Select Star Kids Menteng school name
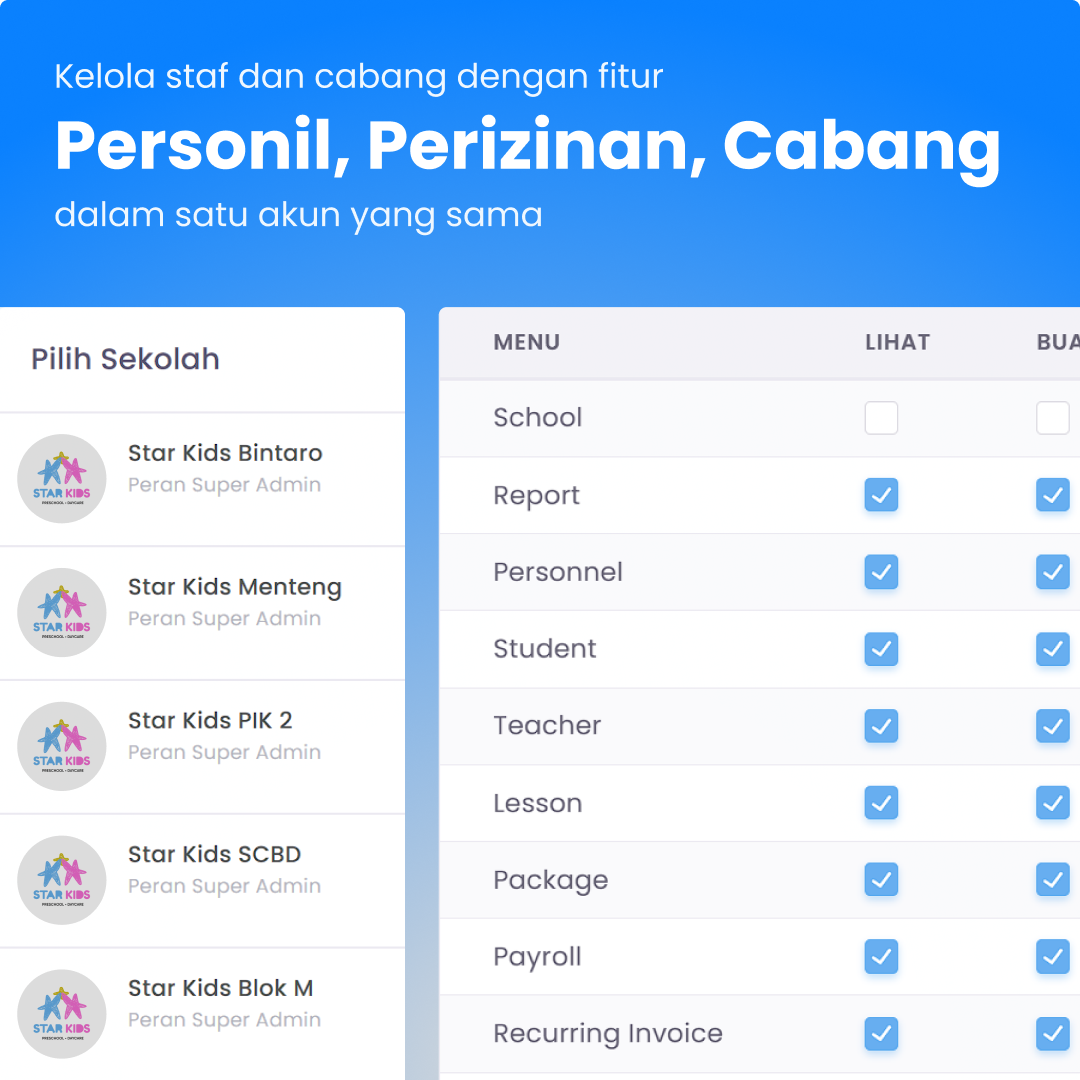This screenshot has width=1080, height=1080. pyautogui.click(x=235, y=587)
